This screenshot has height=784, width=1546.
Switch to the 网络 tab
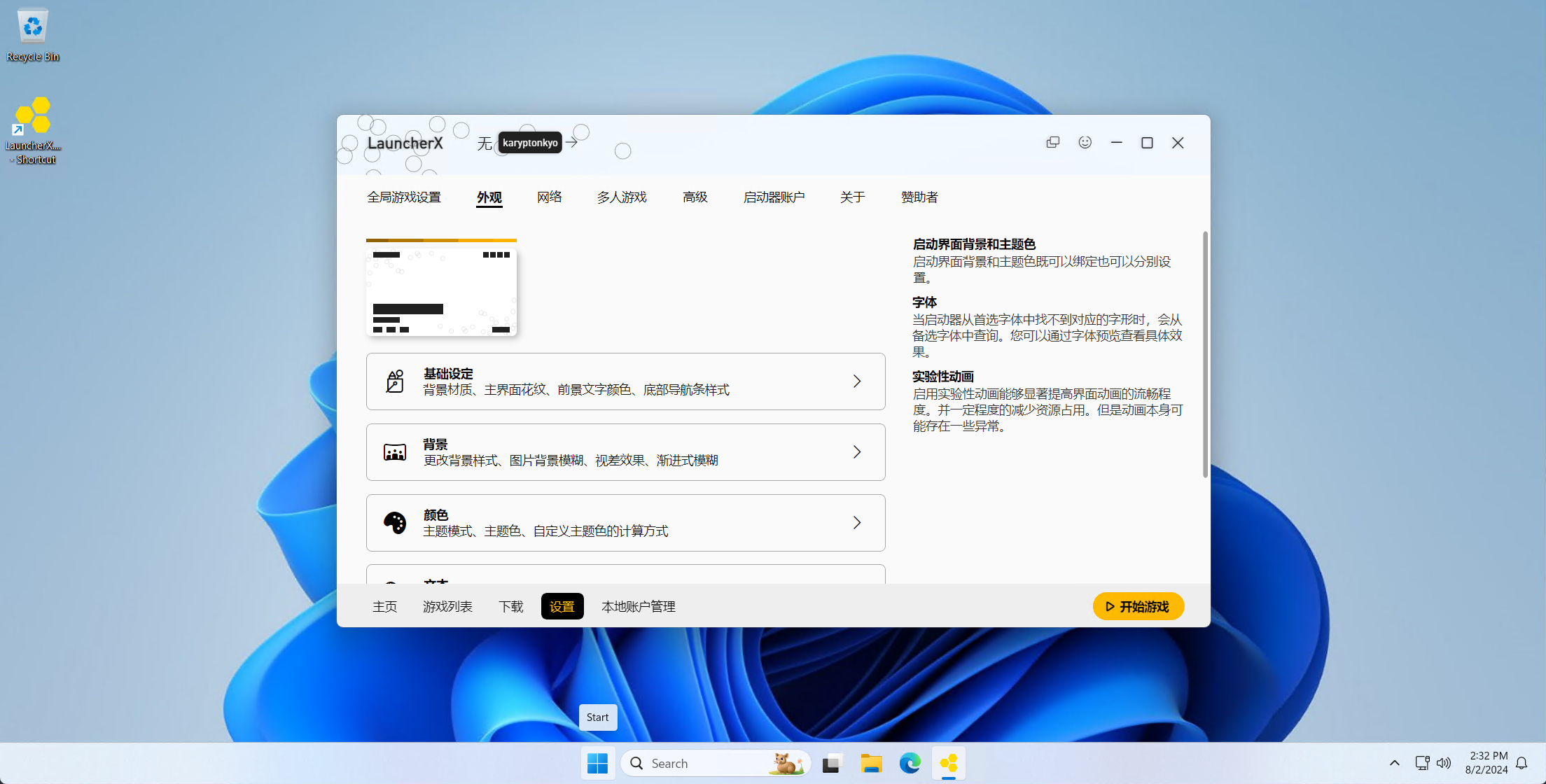pyautogui.click(x=549, y=197)
